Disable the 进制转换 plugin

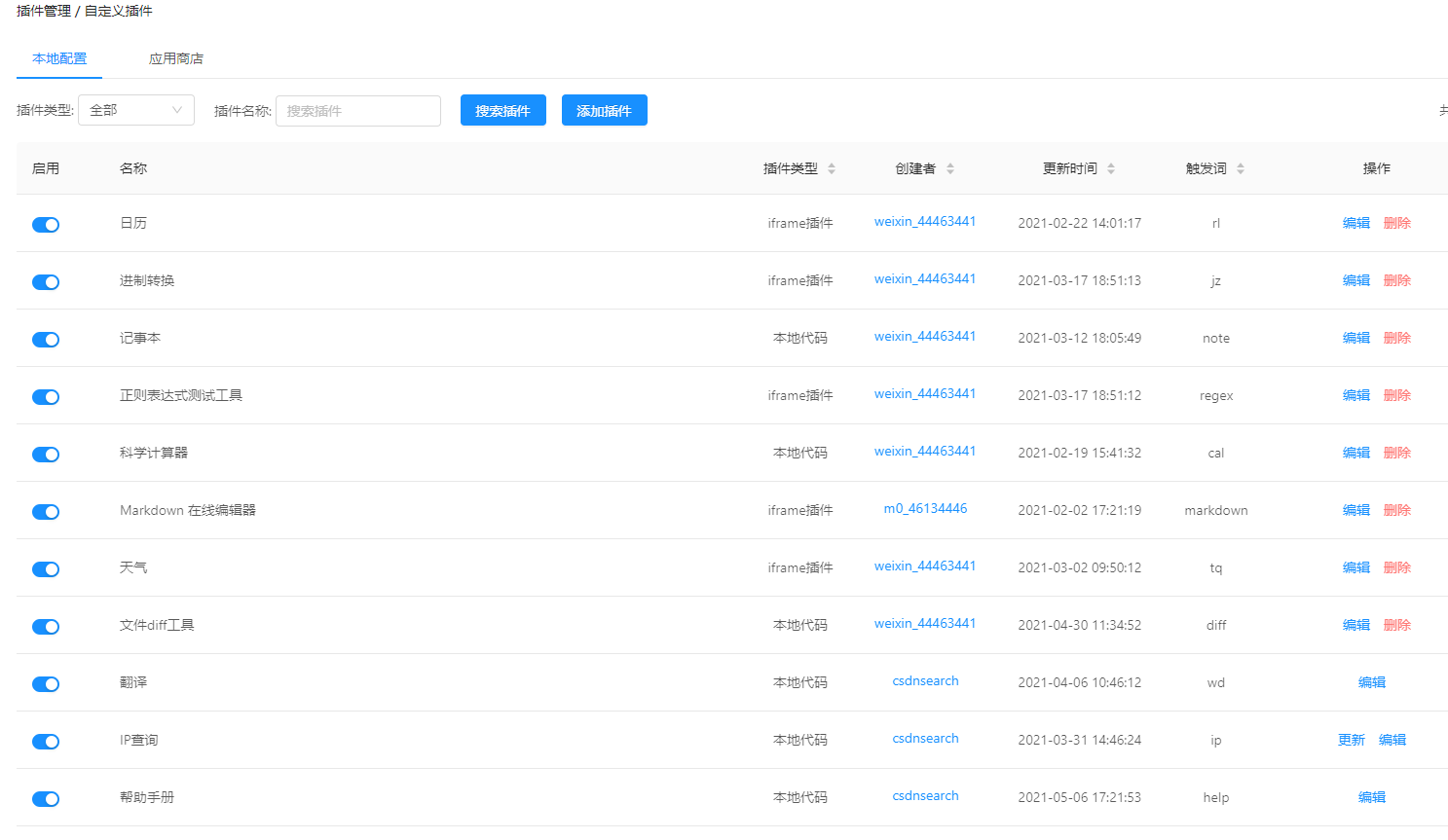pyautogui.click(x=46, y=282)
